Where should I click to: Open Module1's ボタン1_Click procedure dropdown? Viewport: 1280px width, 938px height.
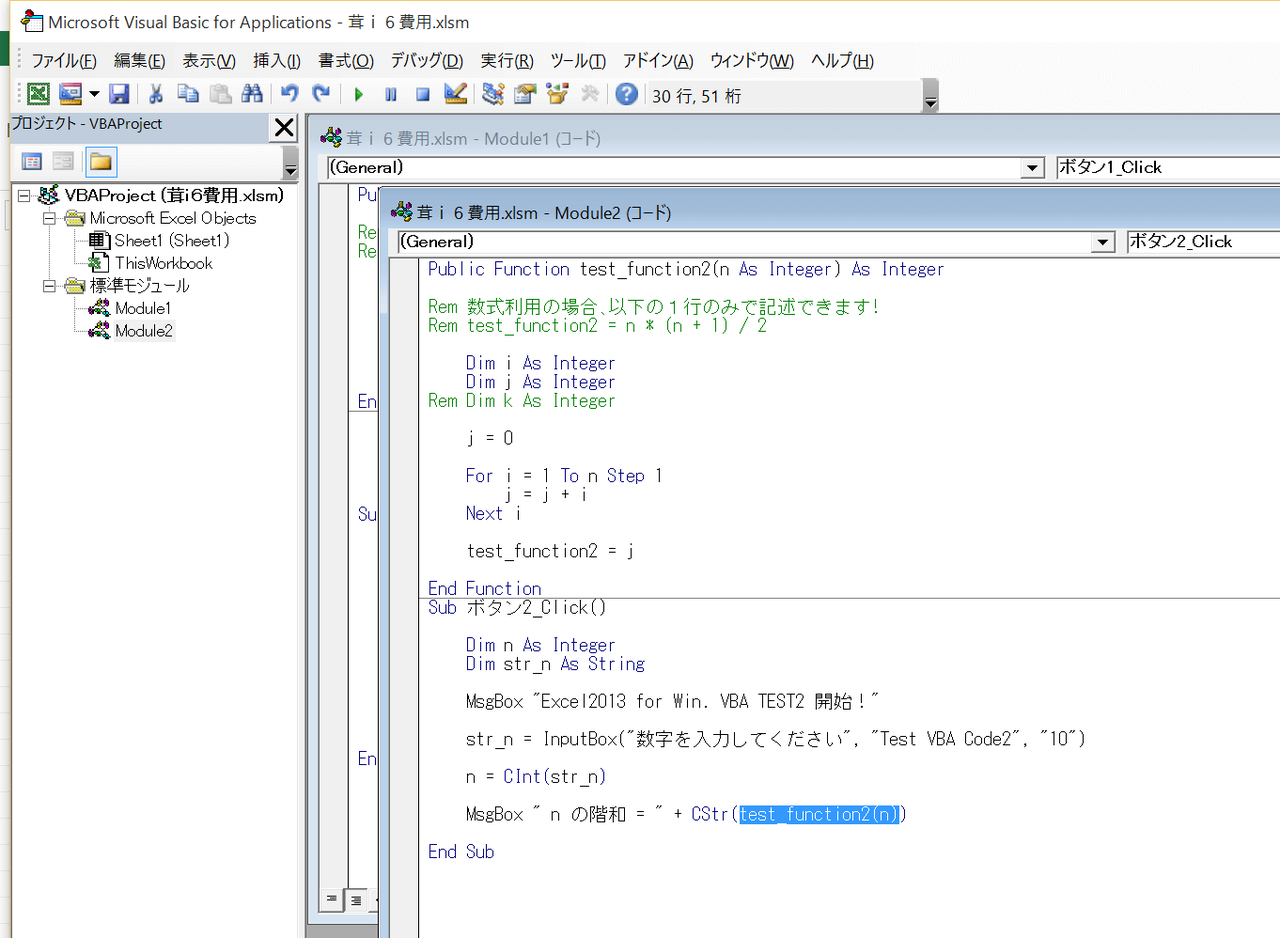coord(1168,168)
